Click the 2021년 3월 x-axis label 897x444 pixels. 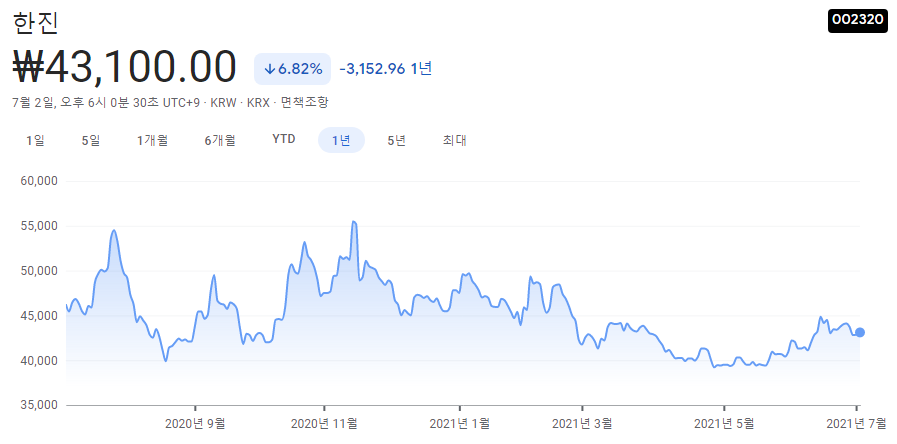click(x=582, y=424)
